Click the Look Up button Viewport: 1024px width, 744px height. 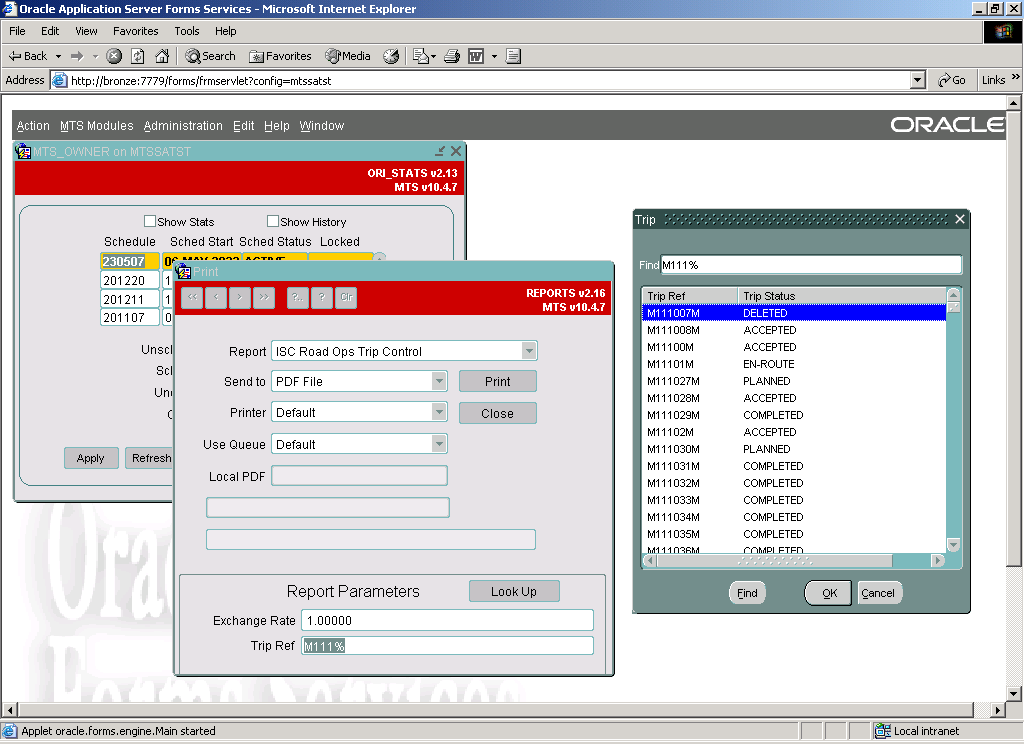(514, 591)
